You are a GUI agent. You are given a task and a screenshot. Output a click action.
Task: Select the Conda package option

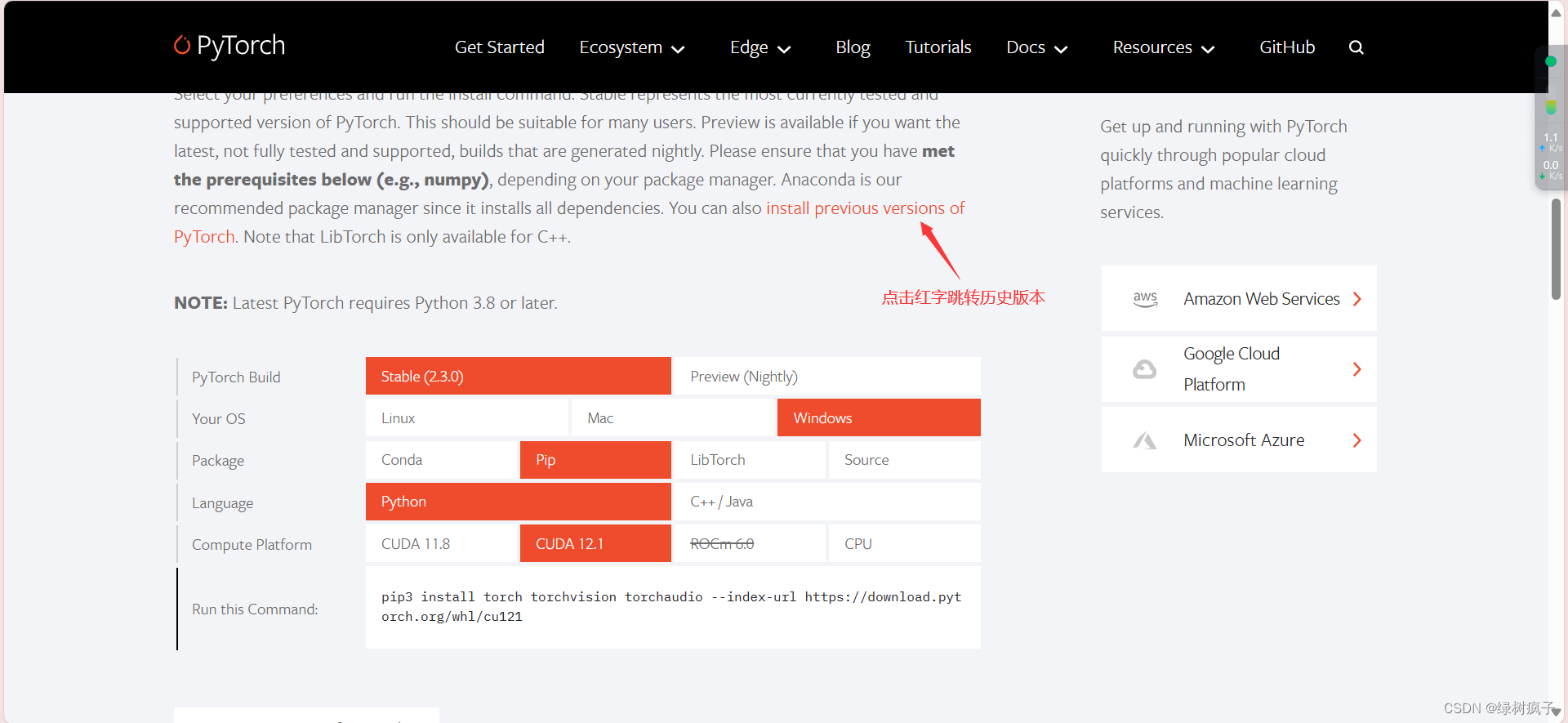[441, 460]
